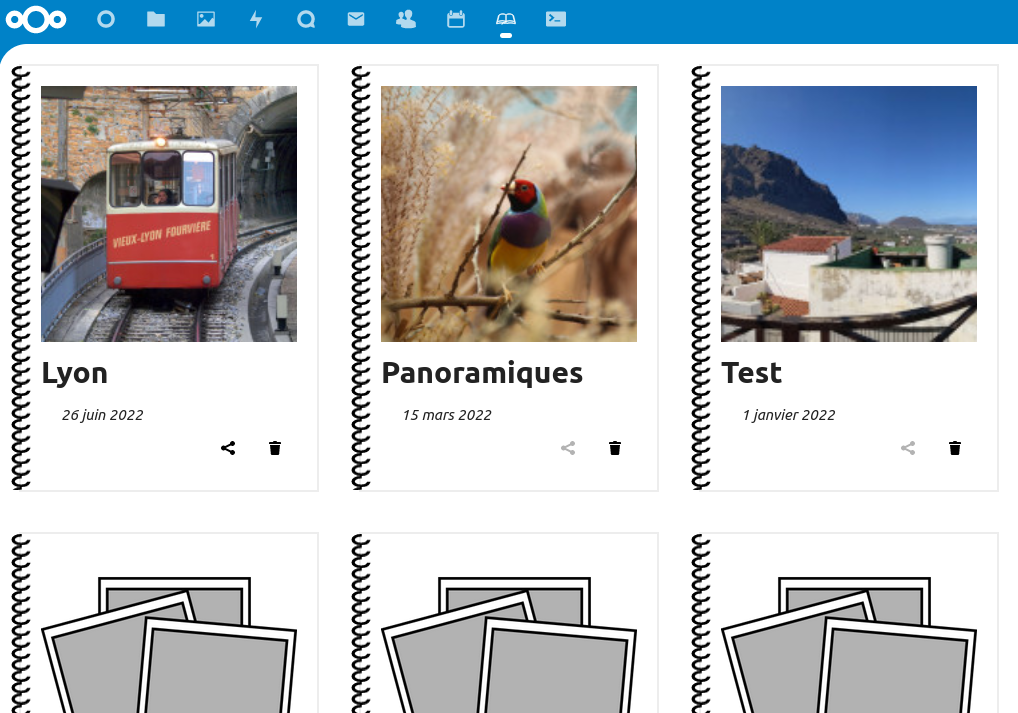Open the first placeholder album below Lyon
Image resolution: width=1018 pixels, height=713 pixels.
(169, 643)
